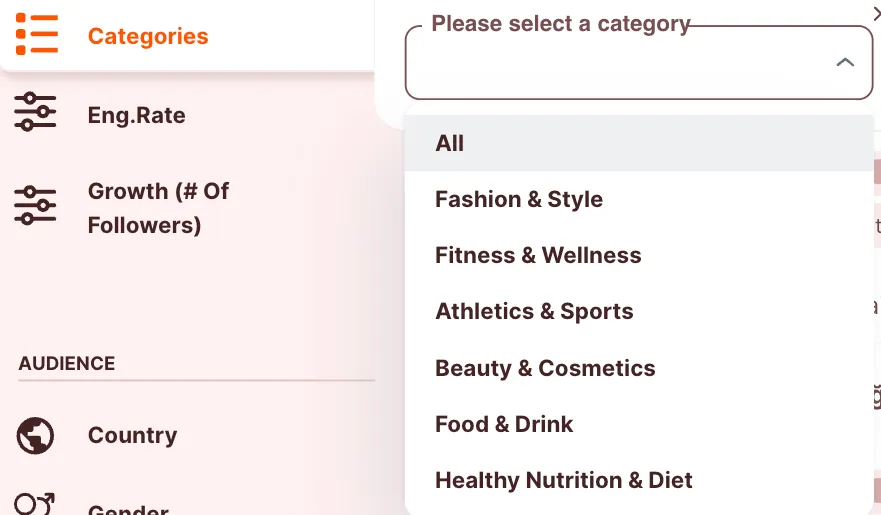Open the Eng.Rate filter label

[137, 116]
